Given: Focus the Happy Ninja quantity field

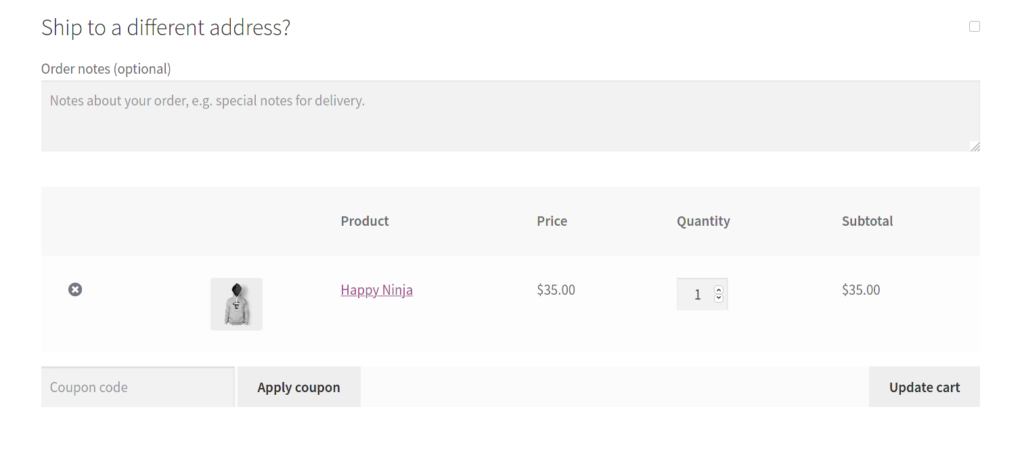Looking at the screenshot, I should pos(696,294).
